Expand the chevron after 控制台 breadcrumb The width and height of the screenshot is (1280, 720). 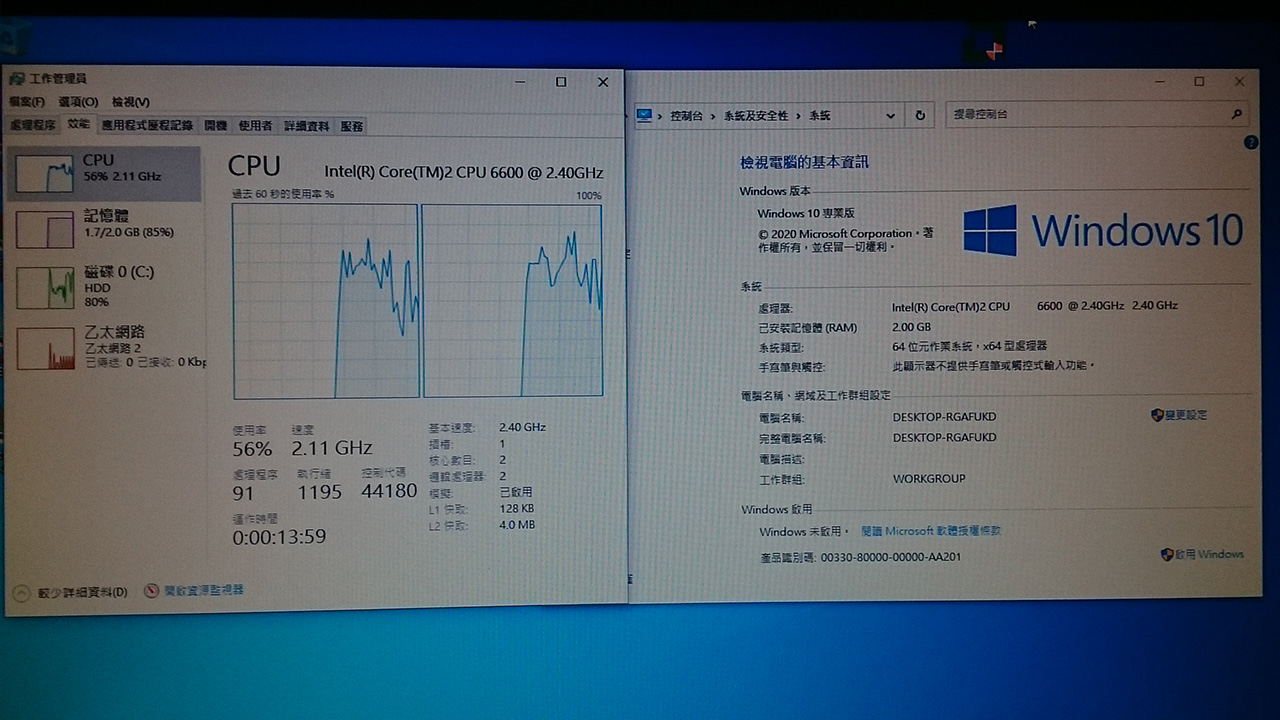tap(714, 116)
